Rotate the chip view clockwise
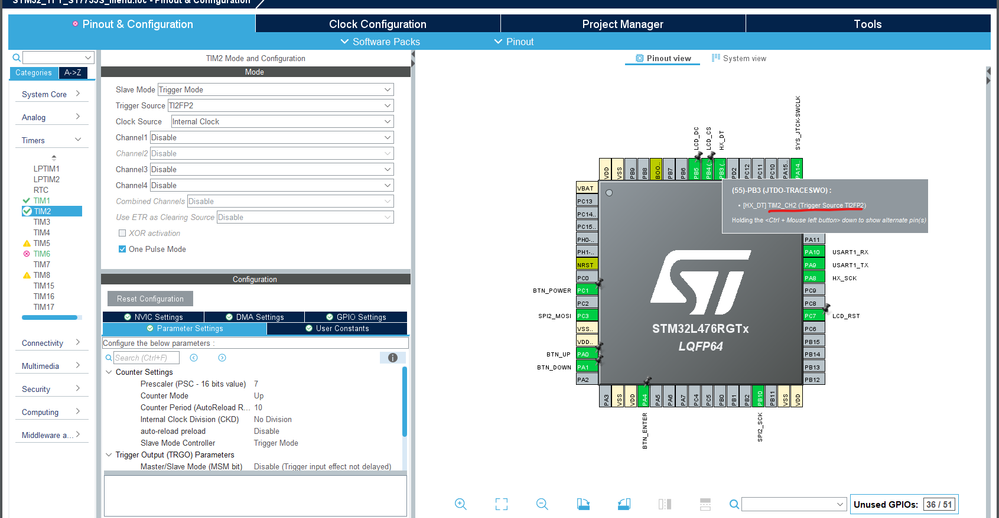Viewport: 999px width, 518px height. [583, 504]
